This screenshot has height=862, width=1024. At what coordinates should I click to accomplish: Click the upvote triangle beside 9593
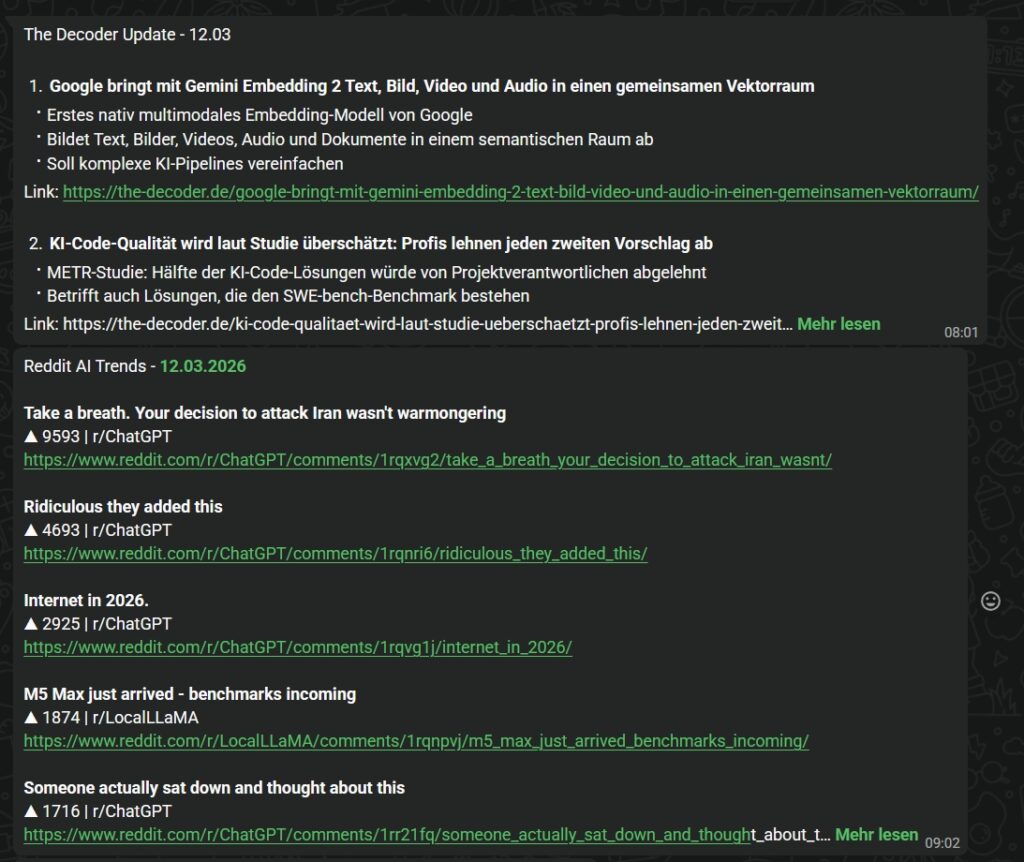31,437
